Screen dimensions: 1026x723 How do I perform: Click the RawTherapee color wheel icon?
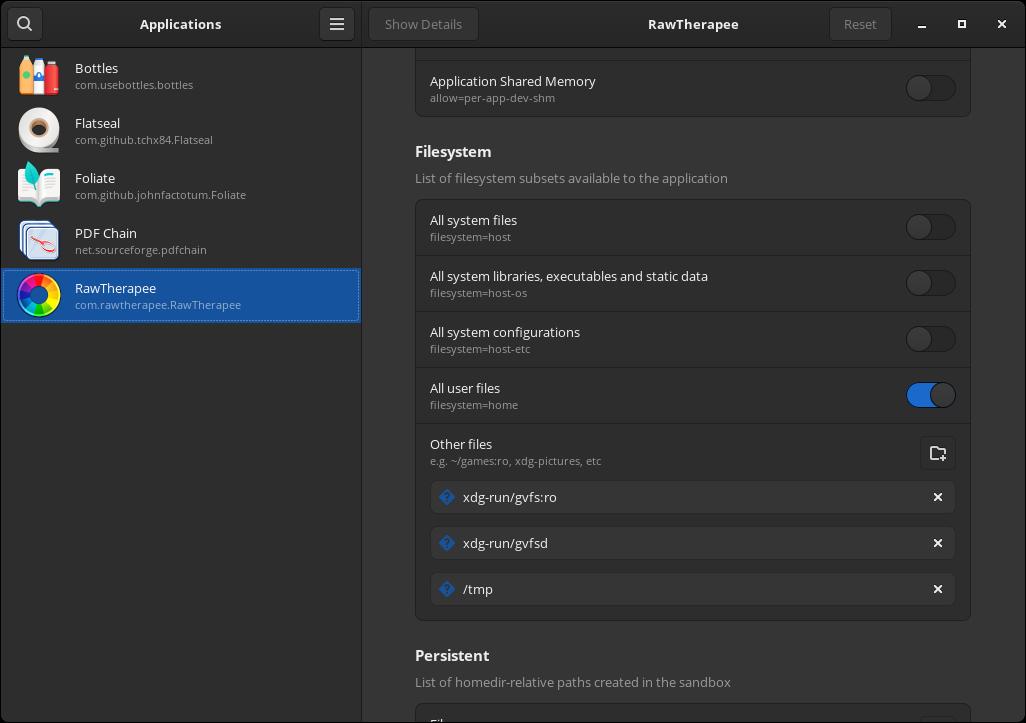coord(39,295)
